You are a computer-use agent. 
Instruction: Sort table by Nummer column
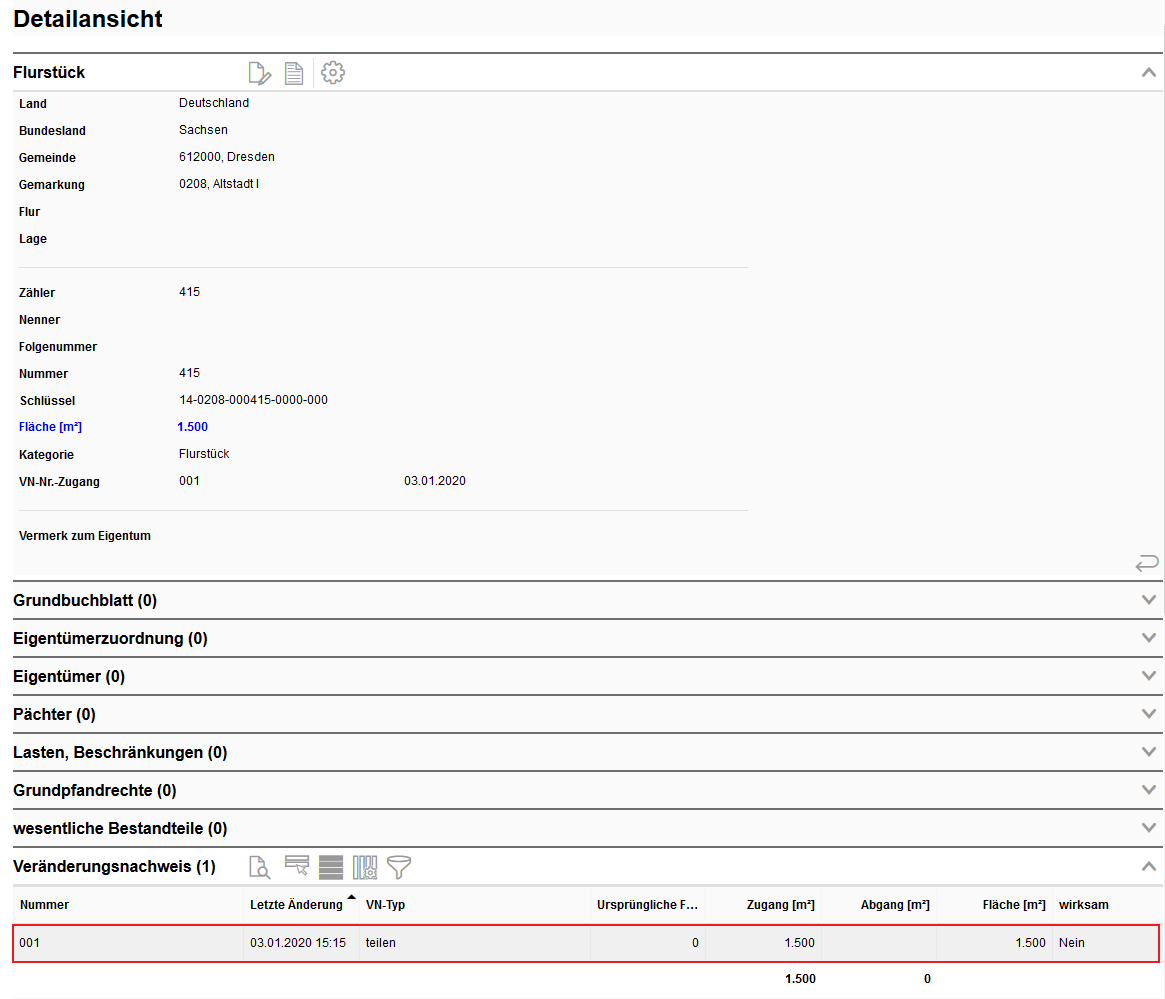[x=45, y=905]
